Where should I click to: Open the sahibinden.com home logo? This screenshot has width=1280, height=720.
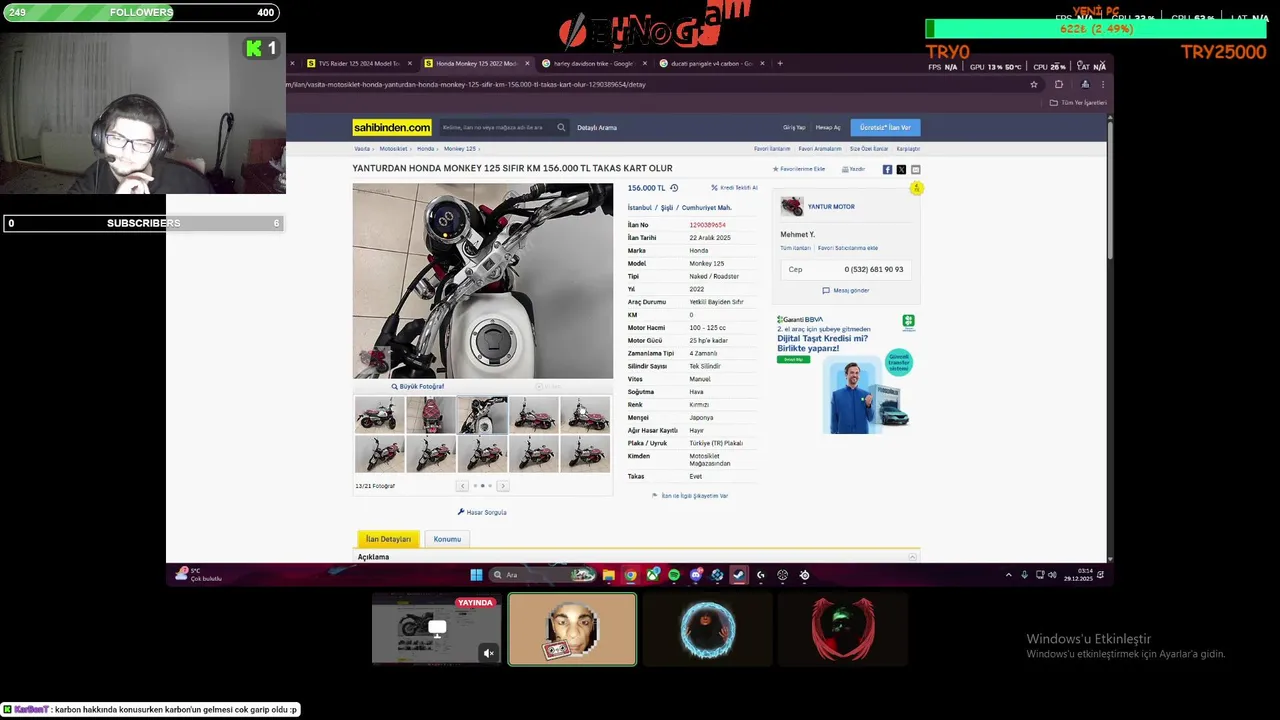(392, 127)
